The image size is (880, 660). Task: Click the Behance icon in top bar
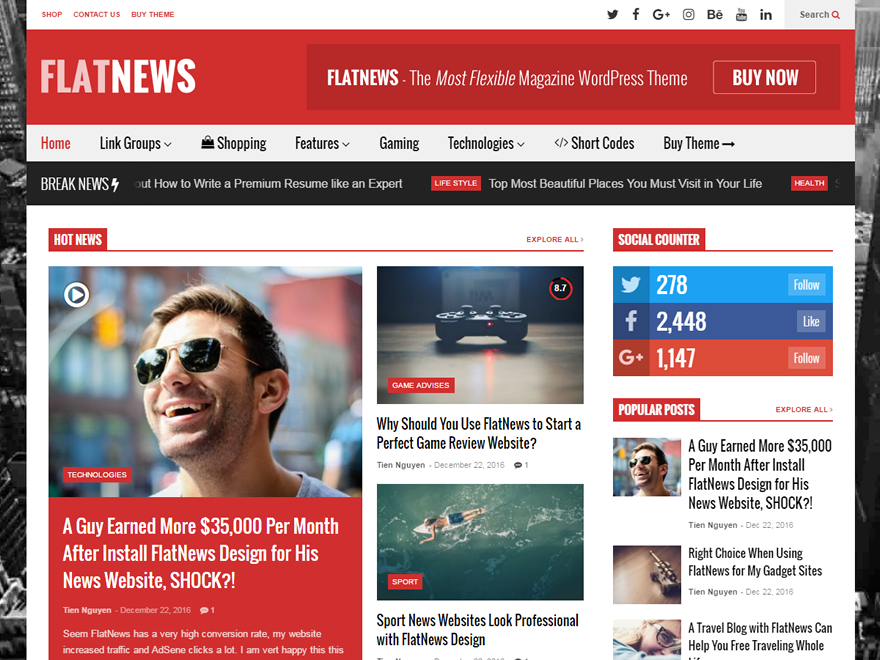coord(714,14)
